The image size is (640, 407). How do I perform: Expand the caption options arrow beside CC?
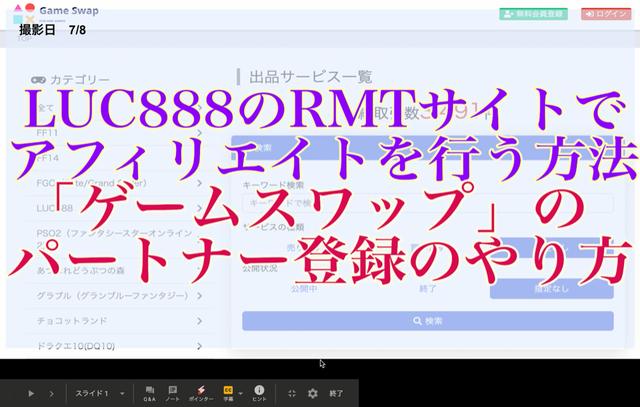241,393
